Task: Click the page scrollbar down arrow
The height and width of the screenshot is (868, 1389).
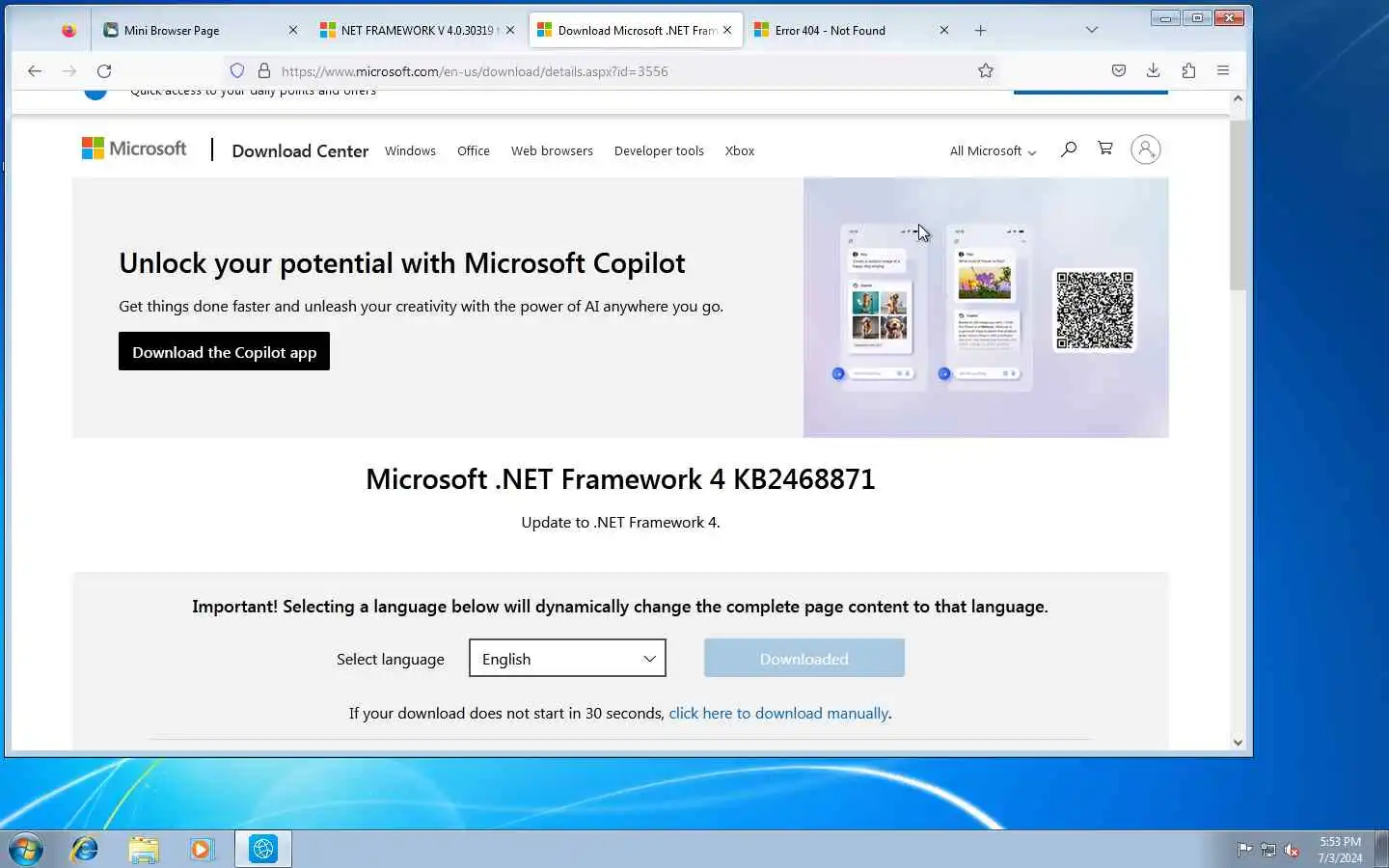Action: (1238, 742)
